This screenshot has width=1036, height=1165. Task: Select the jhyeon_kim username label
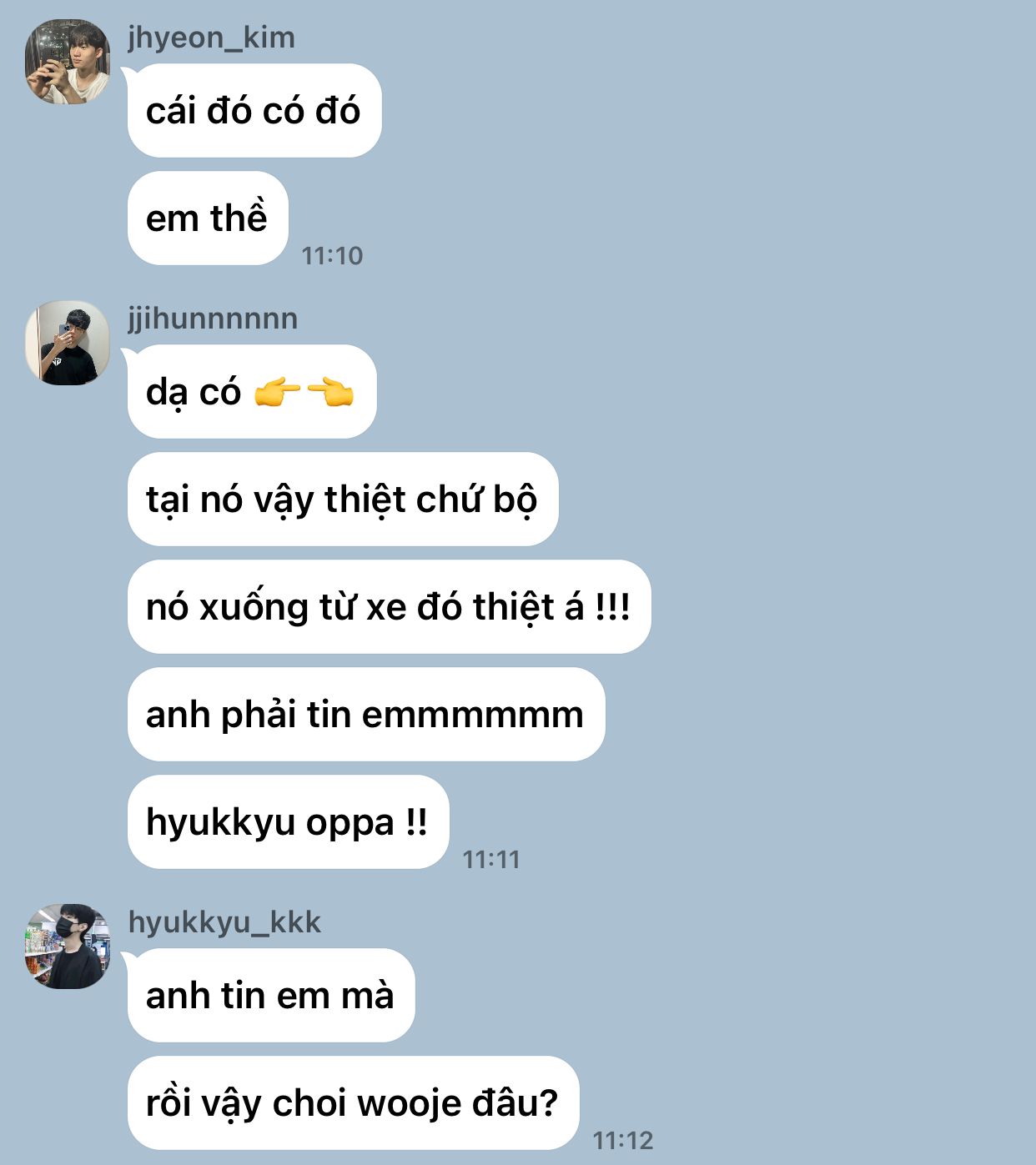[211, 38]
